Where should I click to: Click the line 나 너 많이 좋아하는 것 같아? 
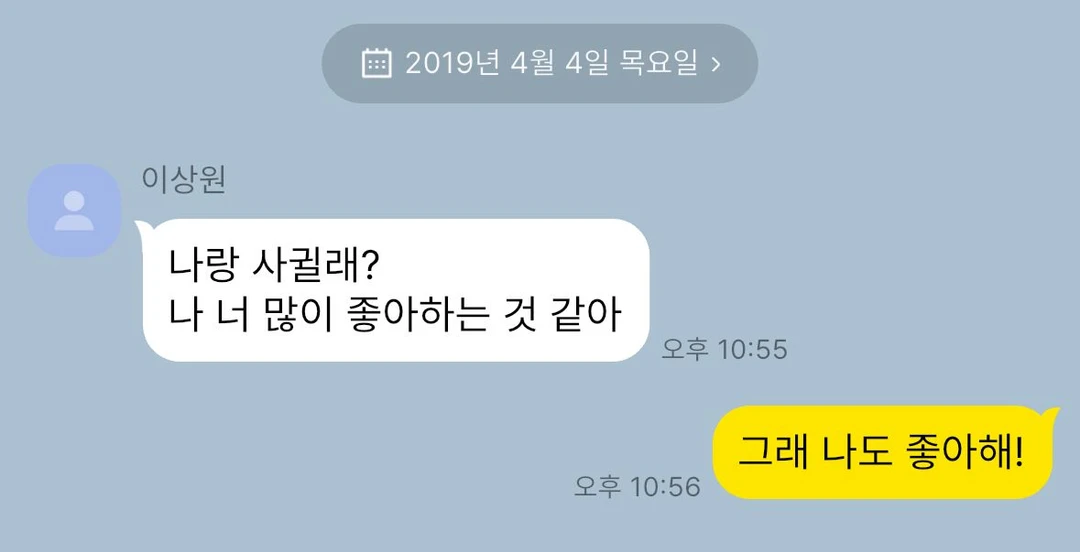click(395, 316)
